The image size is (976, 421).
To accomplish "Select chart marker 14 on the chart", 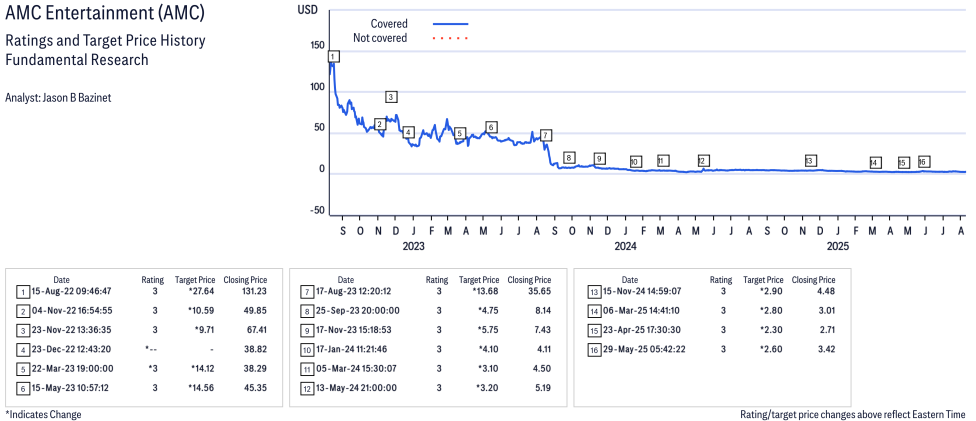I will (x=875, y=163).
